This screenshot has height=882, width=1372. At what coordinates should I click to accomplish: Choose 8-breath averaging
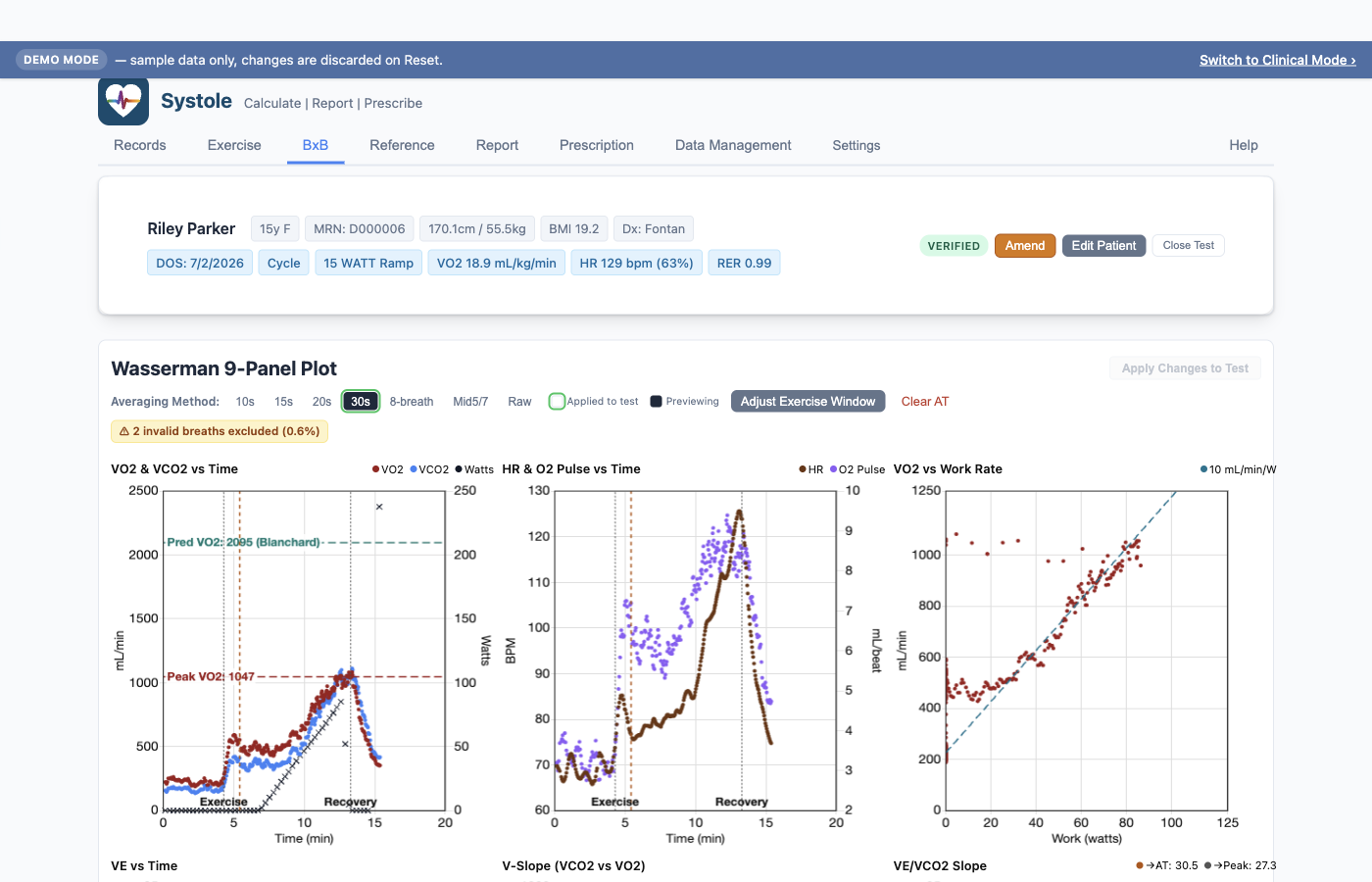coord(412,402)
